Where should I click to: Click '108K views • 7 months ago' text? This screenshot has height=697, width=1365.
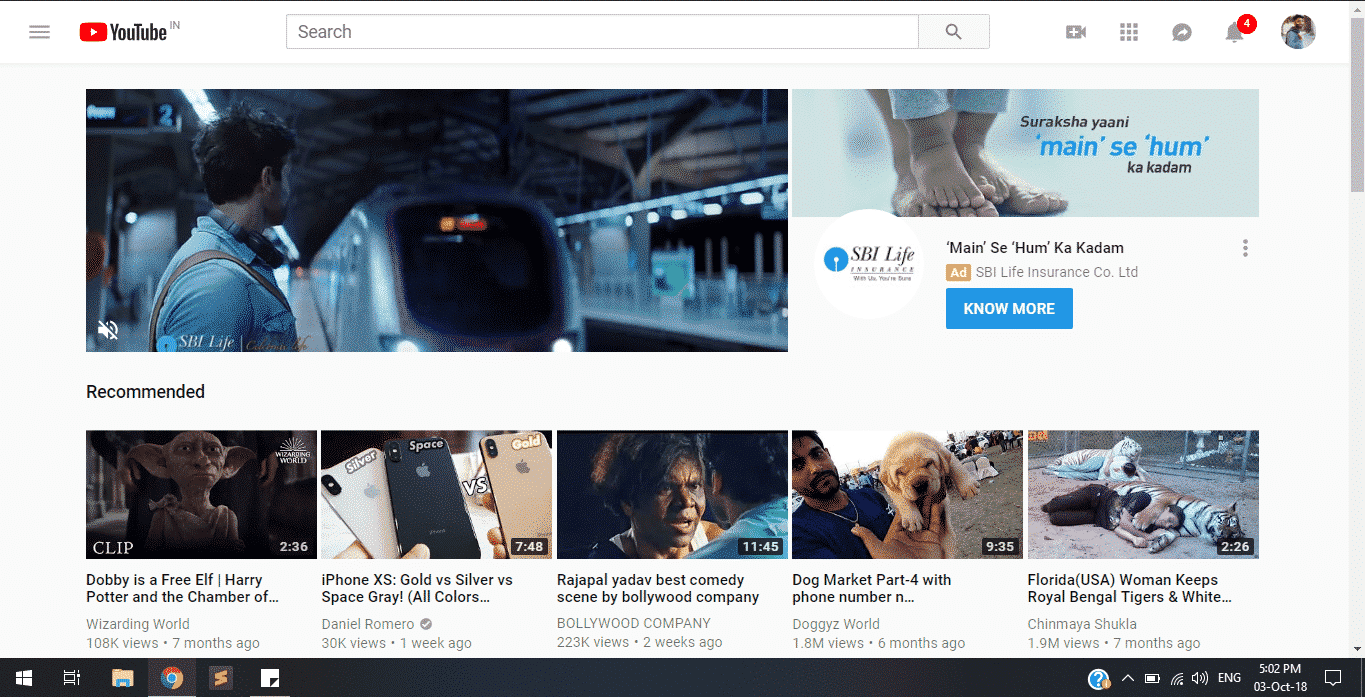click(x=173, y=643)
